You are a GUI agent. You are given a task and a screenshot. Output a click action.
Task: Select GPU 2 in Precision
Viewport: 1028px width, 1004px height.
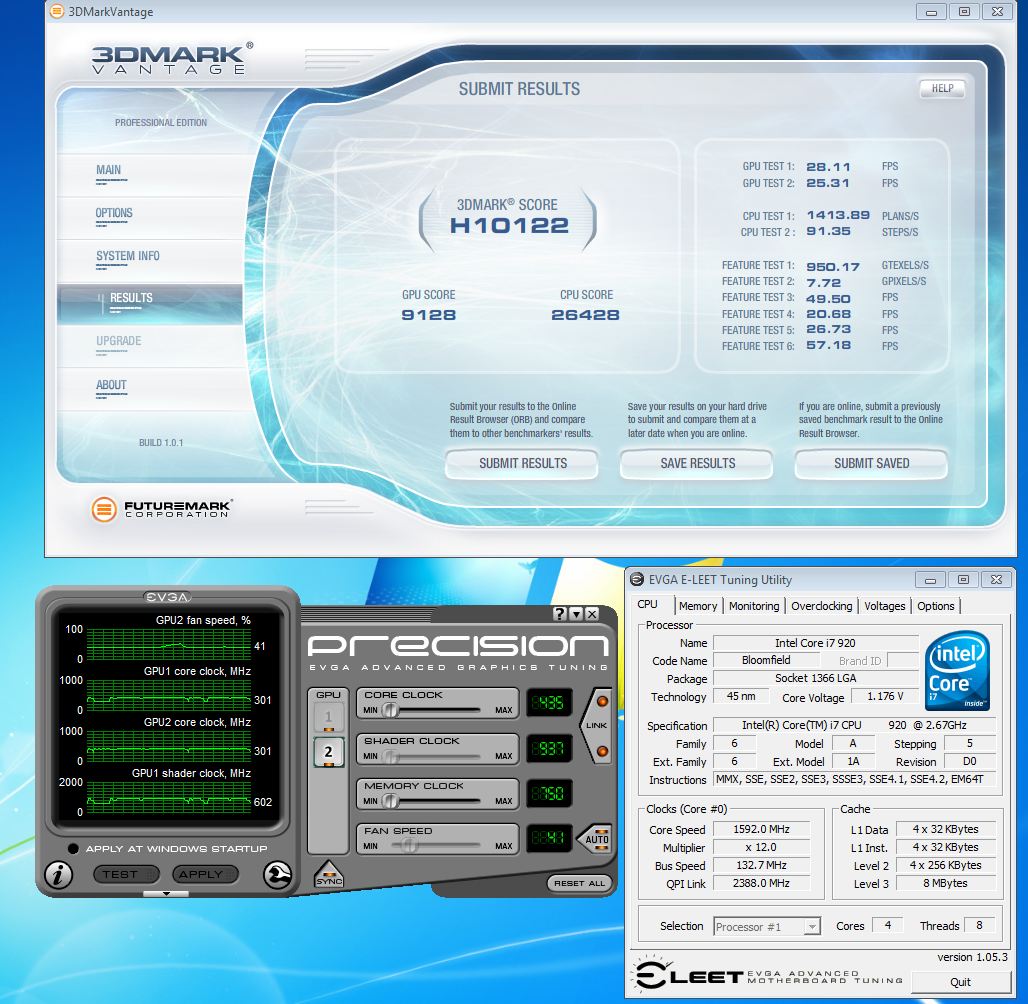pyautogui.click(x=328, y=753)
